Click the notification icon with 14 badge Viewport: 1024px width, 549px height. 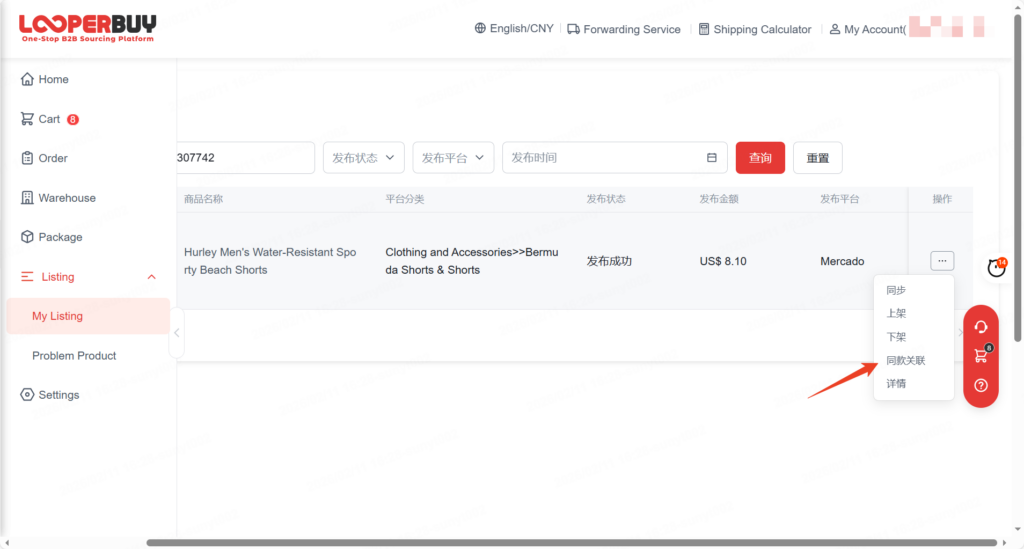(996, 267)
